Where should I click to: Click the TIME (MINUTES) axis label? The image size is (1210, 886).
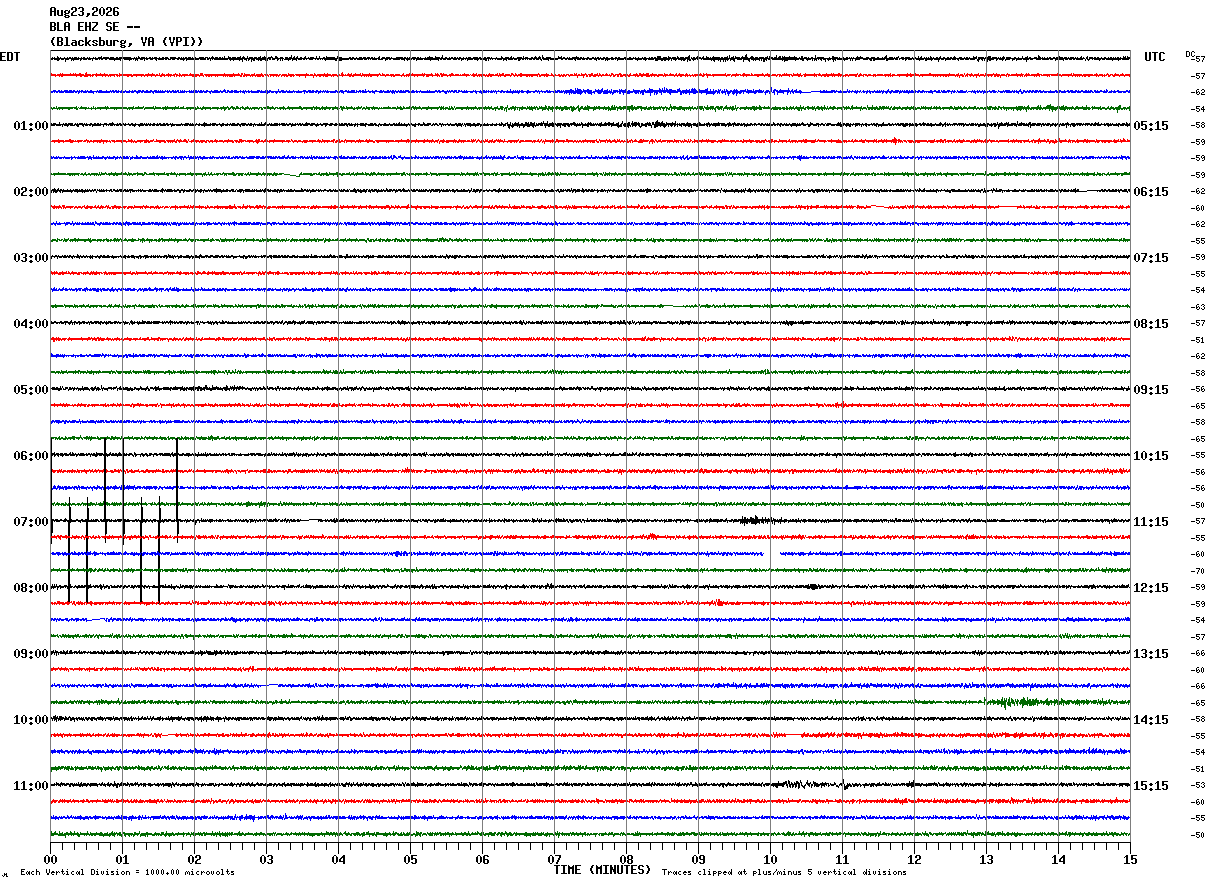tap(602, 870)
